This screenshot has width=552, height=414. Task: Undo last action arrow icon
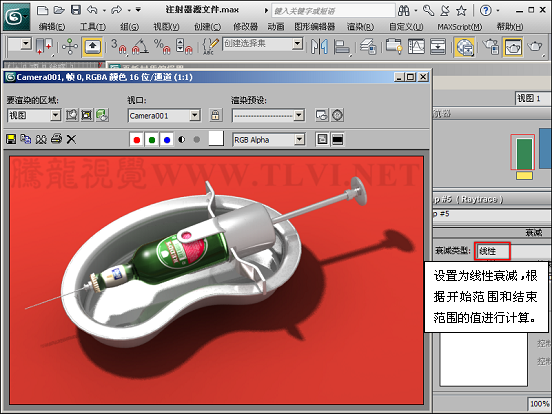click(x=92, y=10)
